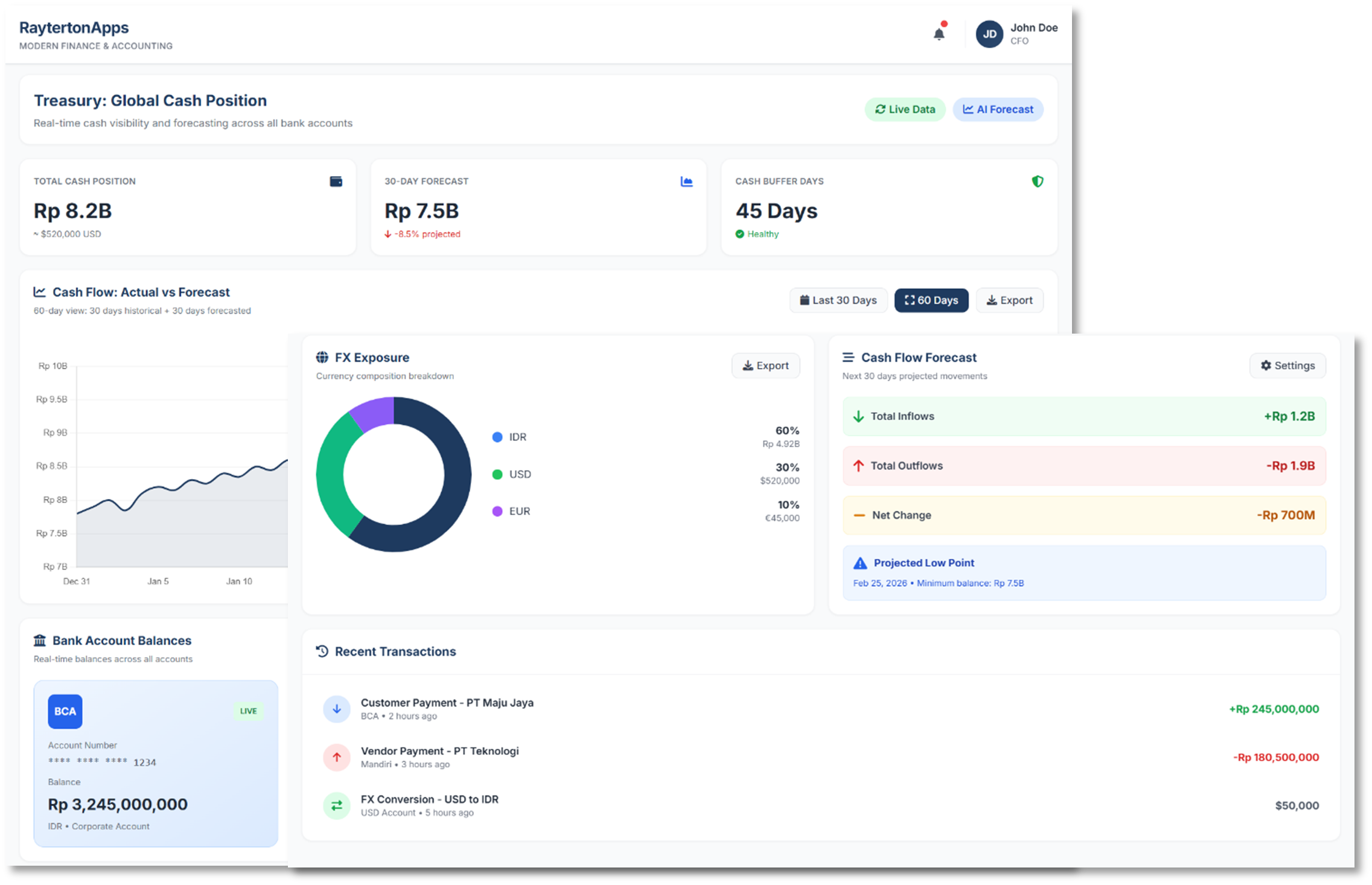Click the chart icon on 30-Day Forecast card
This screenshot has width=1372, height=885.
pos(686,182)
